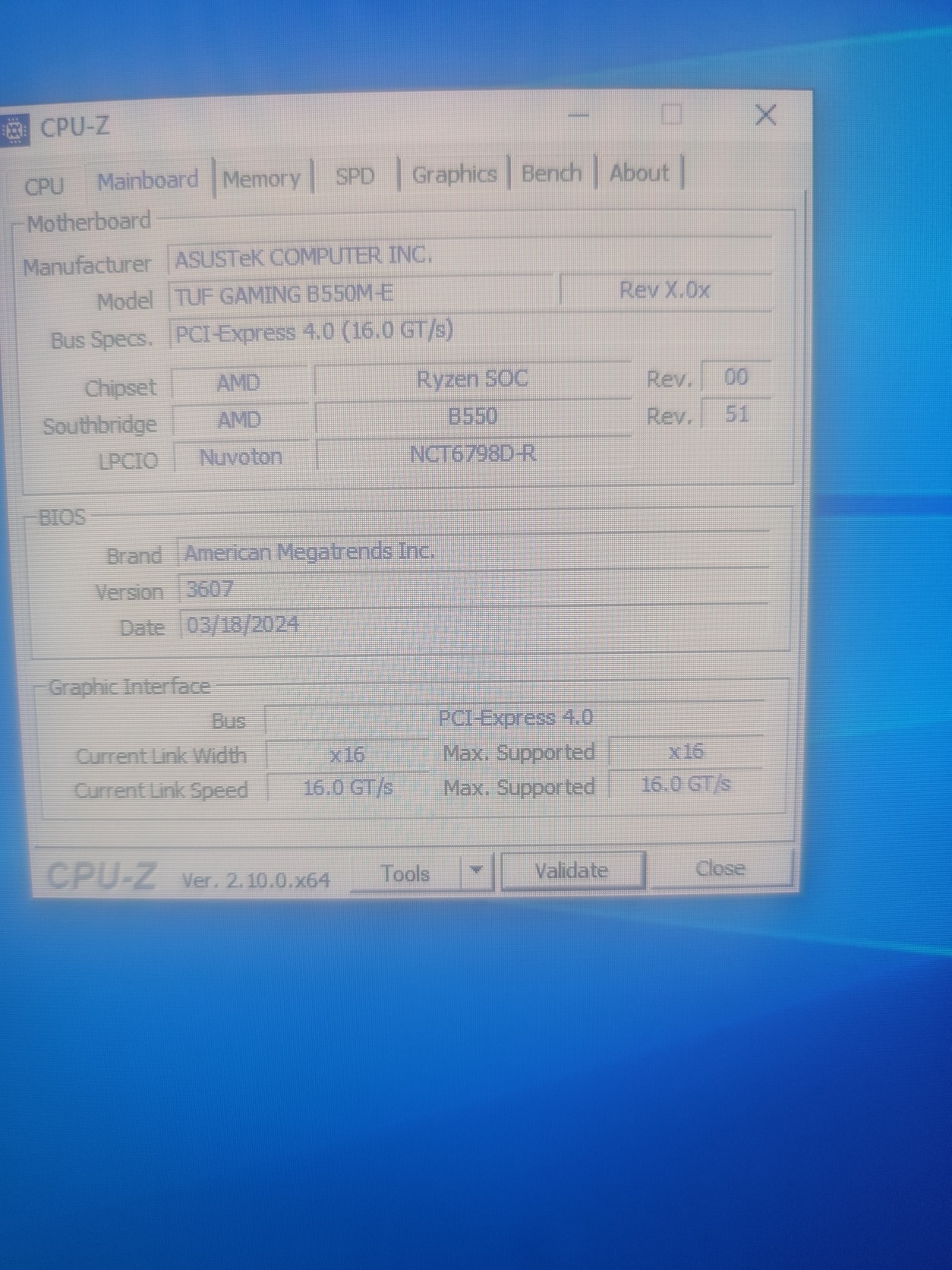The height and width of the screenshot is (1270, 952).
Task: Click the southbridge Rev. 51 field
Action: (736, 414)
